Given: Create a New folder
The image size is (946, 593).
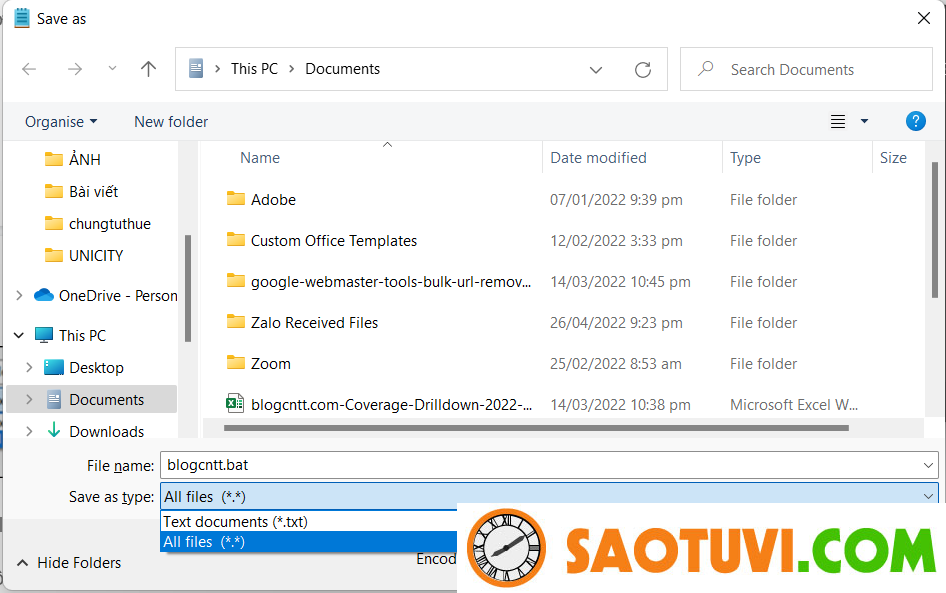Looking at the screenshot, I should 171,122.
